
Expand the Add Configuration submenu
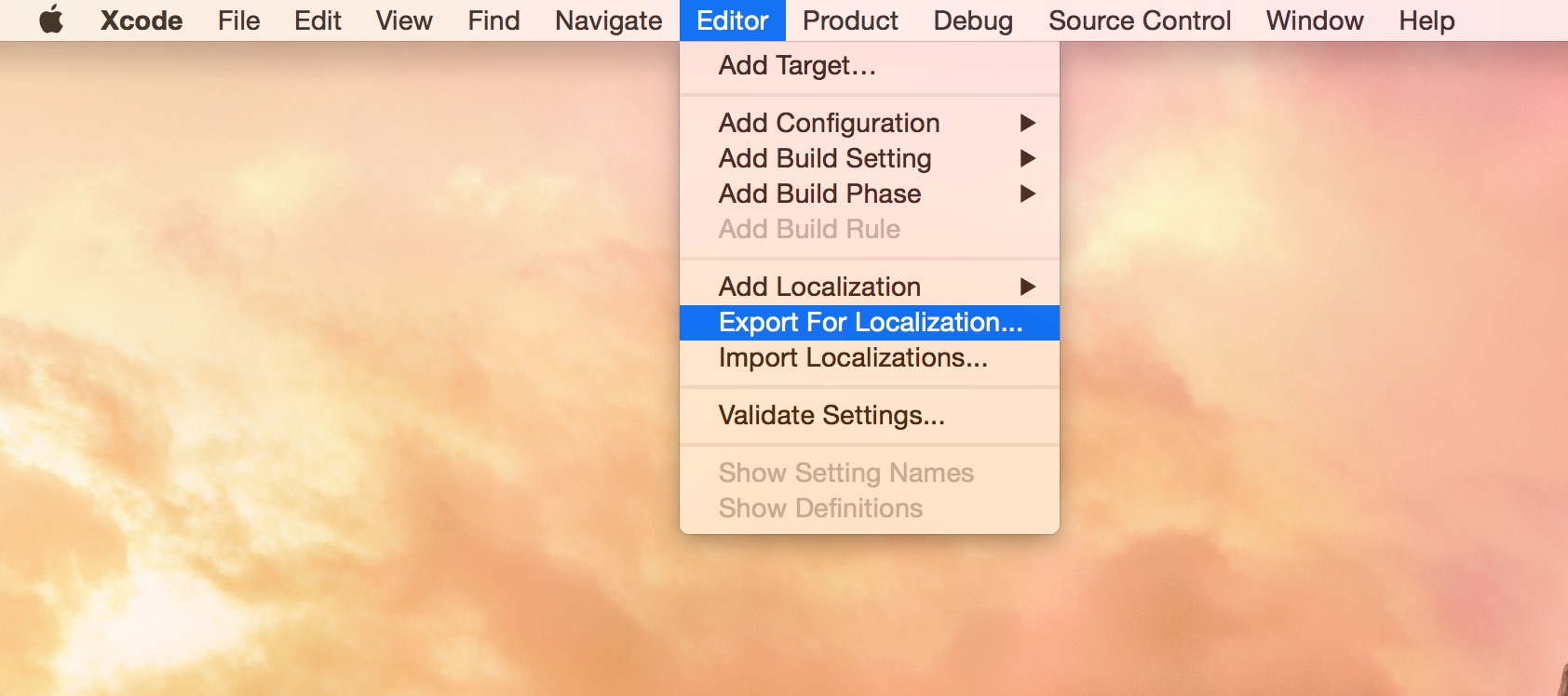pos(870,123)
